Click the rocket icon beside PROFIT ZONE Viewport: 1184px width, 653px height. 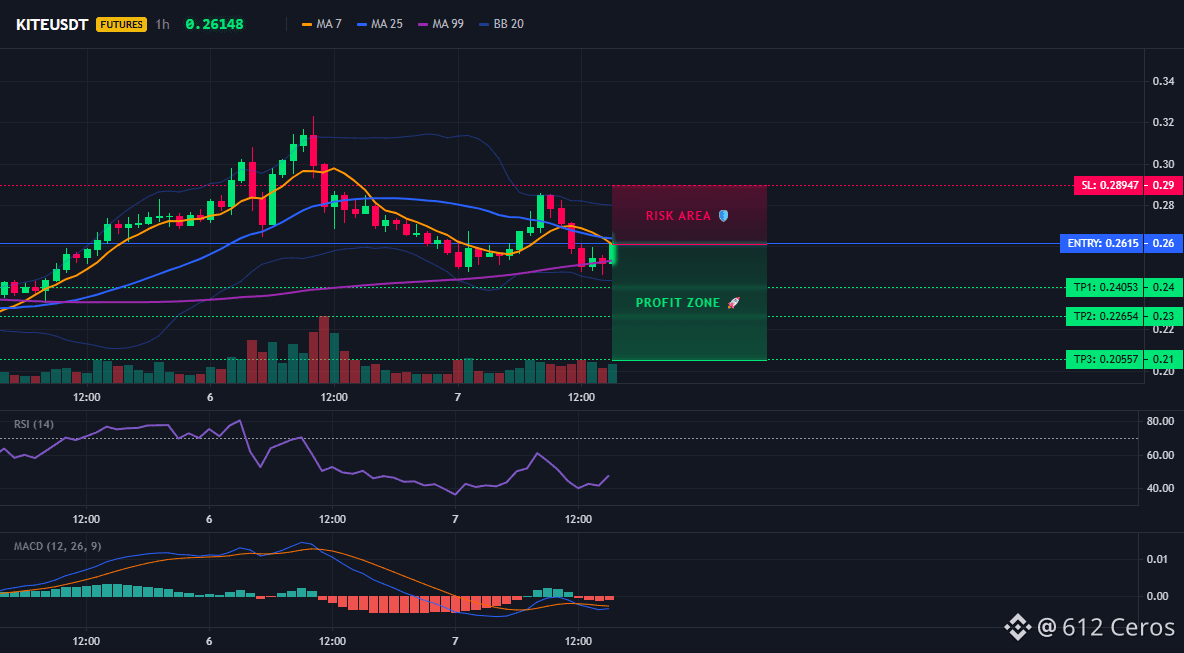point(733,303)
